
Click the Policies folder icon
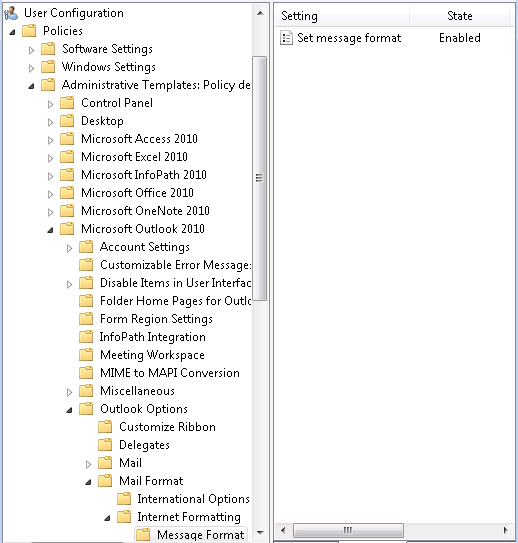(x=29, y=31)
